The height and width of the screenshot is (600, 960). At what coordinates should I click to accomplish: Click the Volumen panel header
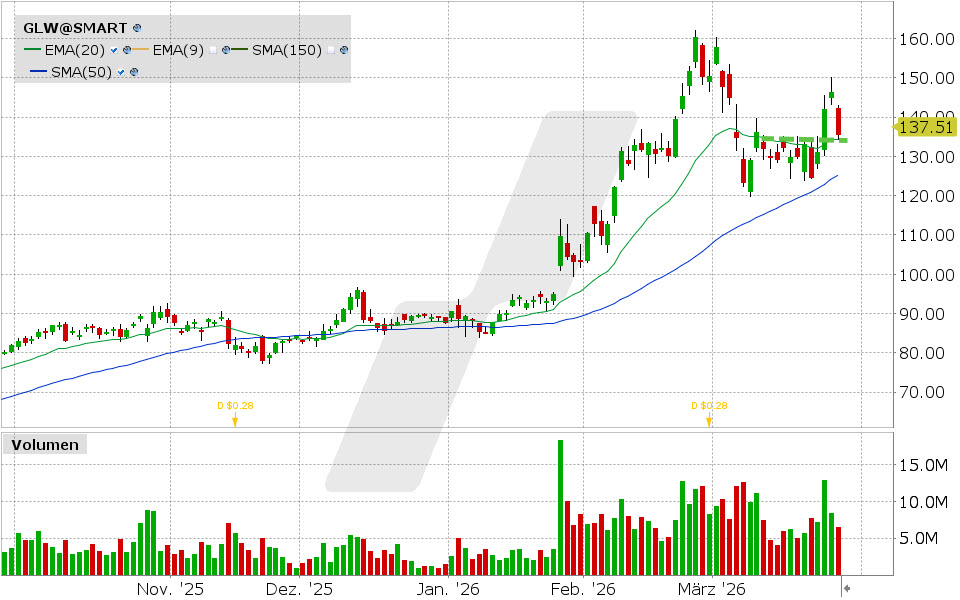coord(44,445)
